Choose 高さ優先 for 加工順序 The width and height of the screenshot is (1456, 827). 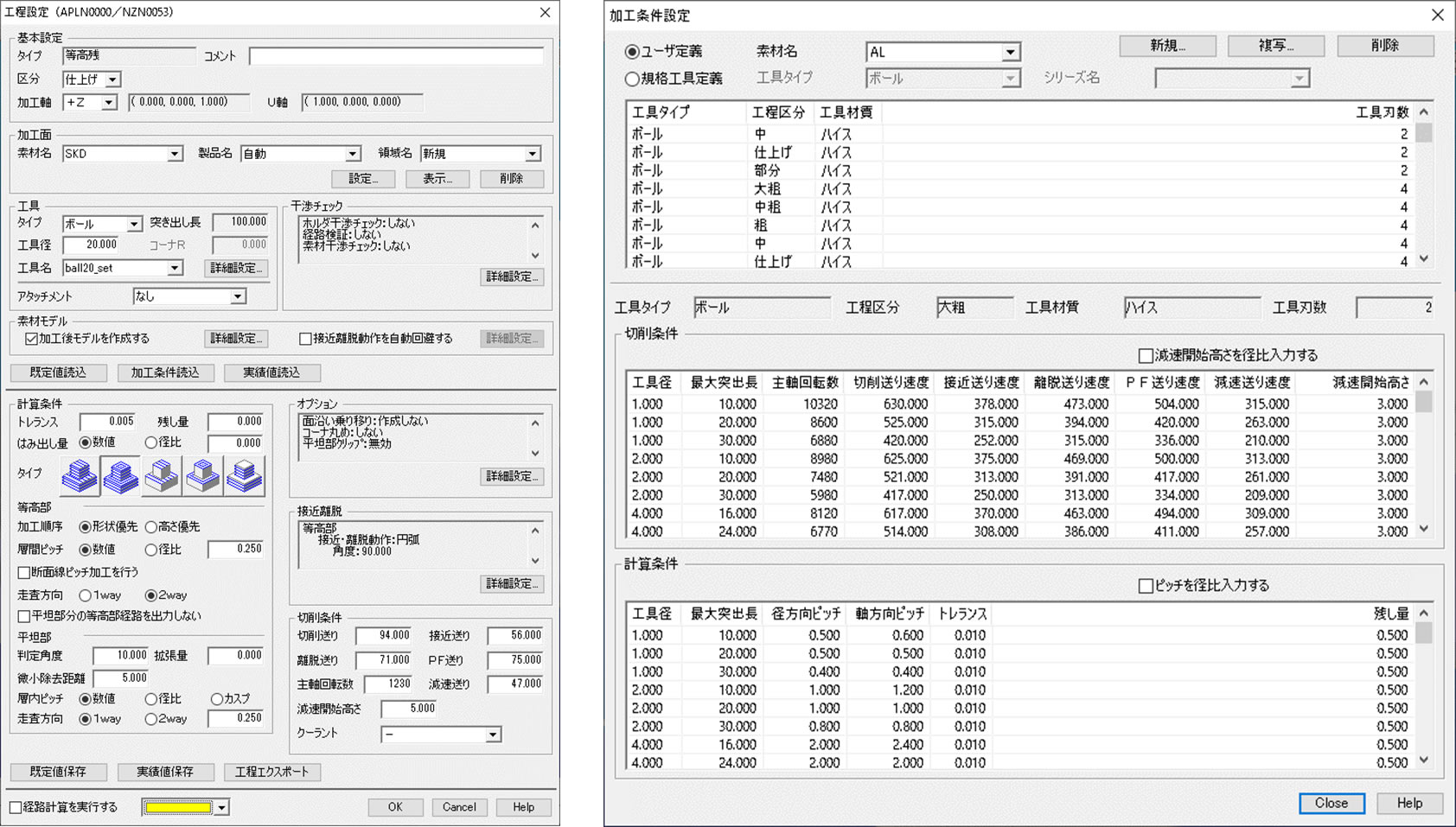tap(151, 527)
